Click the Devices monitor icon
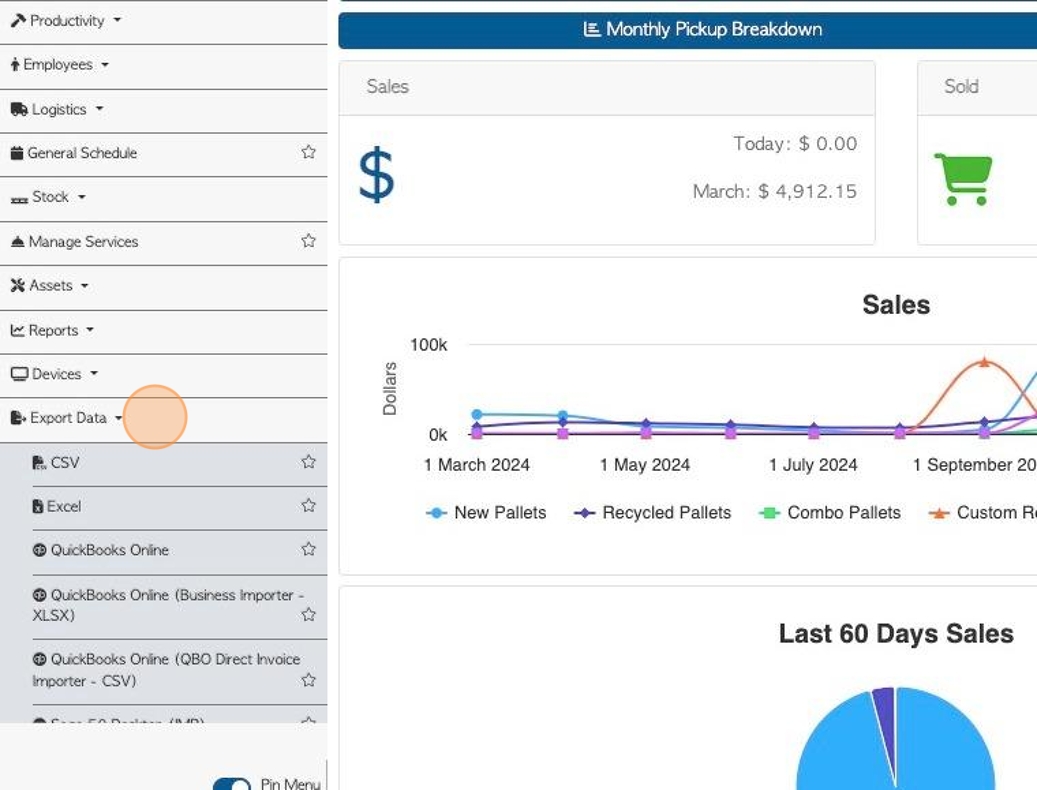The width and height of the screenshot is (1037, 790). (x=20, y=374)
